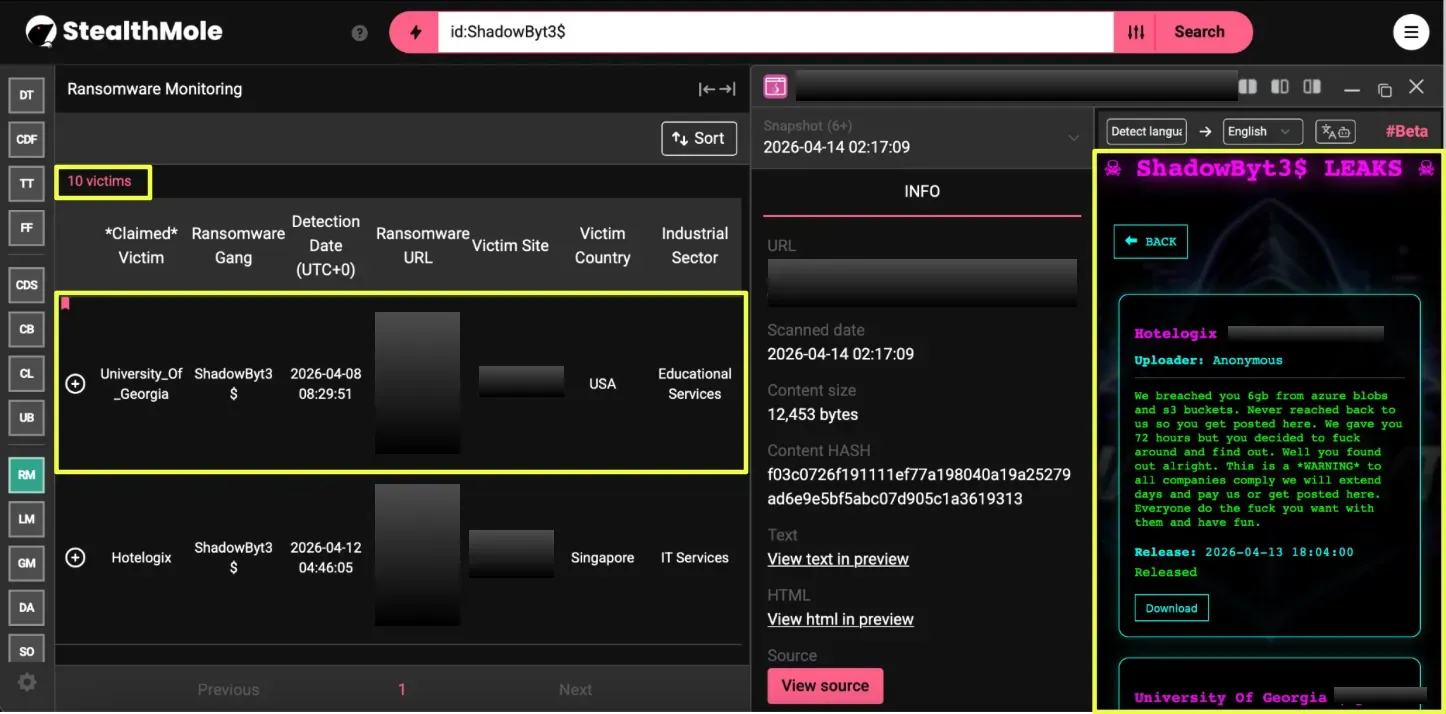1446x714 pixels.
Task: Click the View source button
Action: tap(825, 686)
